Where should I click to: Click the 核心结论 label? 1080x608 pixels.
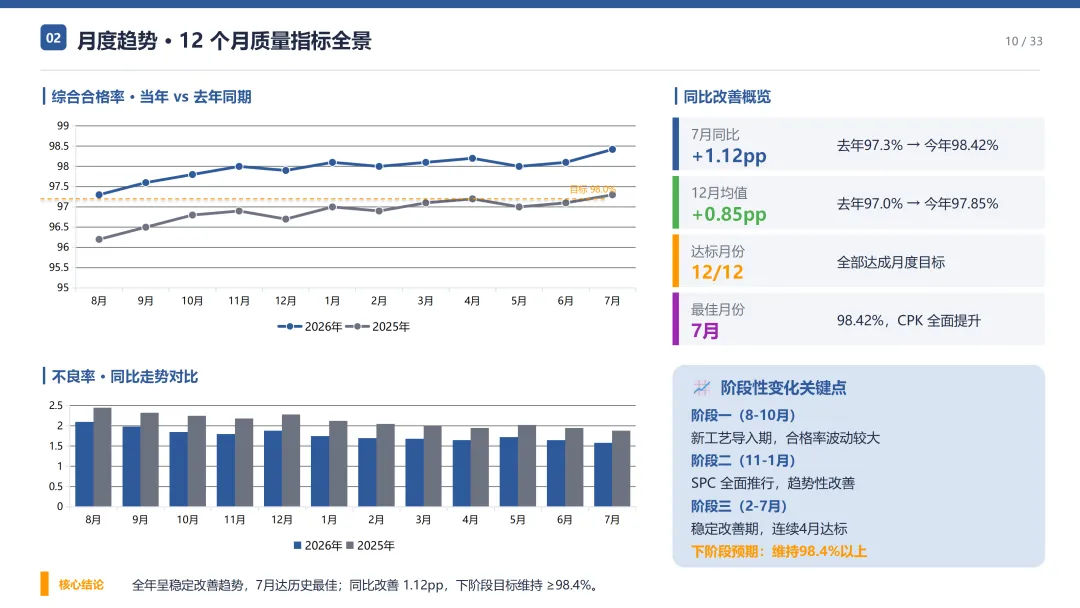tap(81, 585)
